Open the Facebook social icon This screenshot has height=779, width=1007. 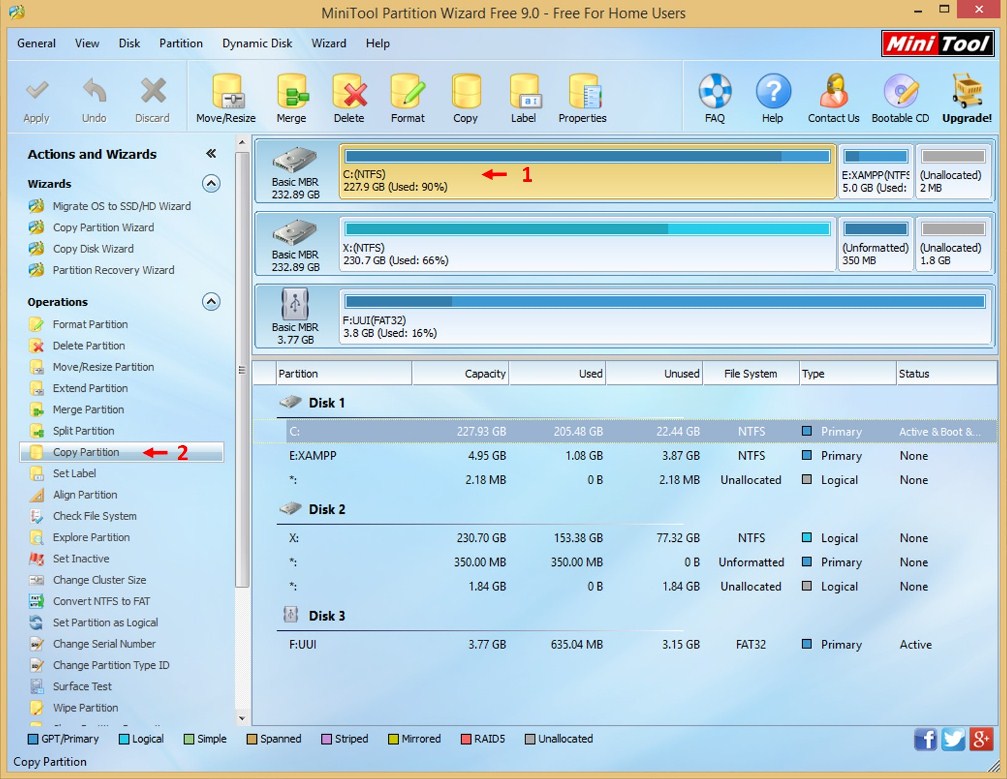pos(925,739)
